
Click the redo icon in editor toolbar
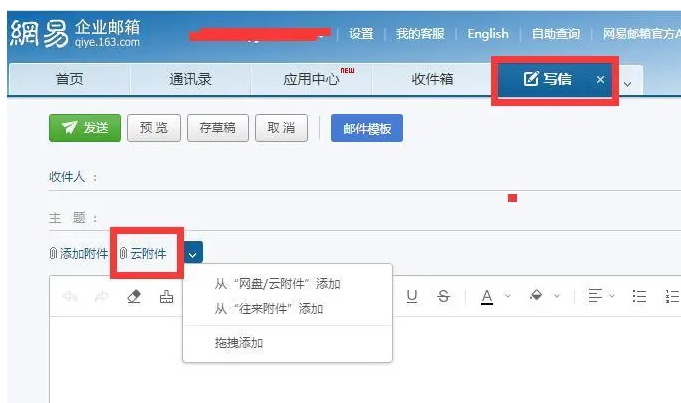[102, 297]
